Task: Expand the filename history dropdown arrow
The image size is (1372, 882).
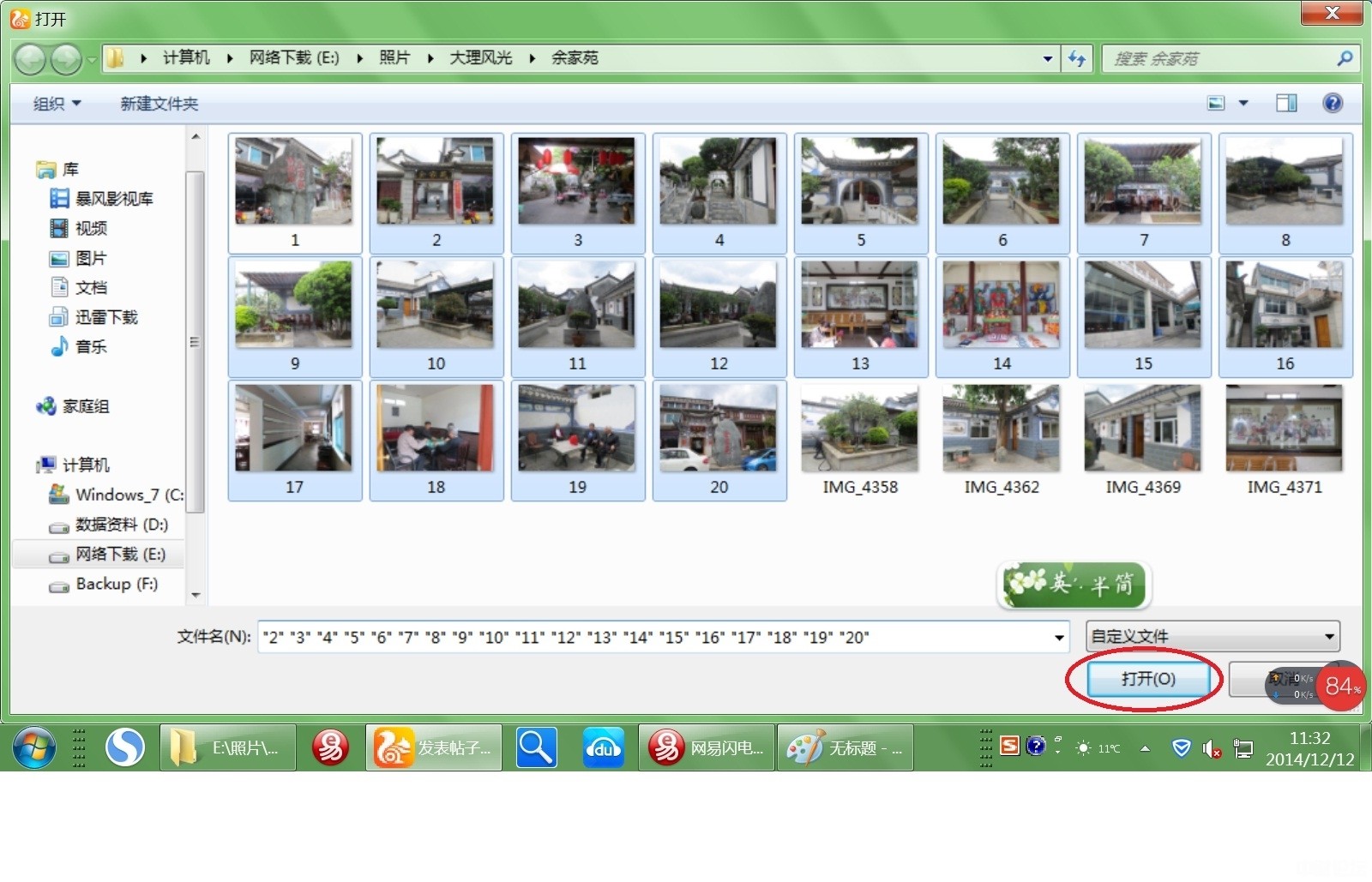Action: pos(1059,638)
